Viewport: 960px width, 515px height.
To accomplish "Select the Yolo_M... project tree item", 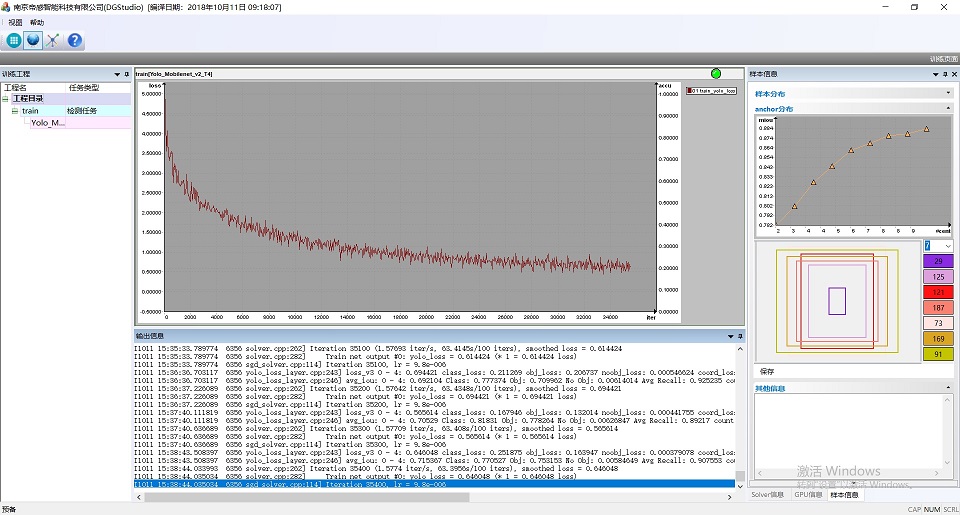I will click(x=47, y=123).
